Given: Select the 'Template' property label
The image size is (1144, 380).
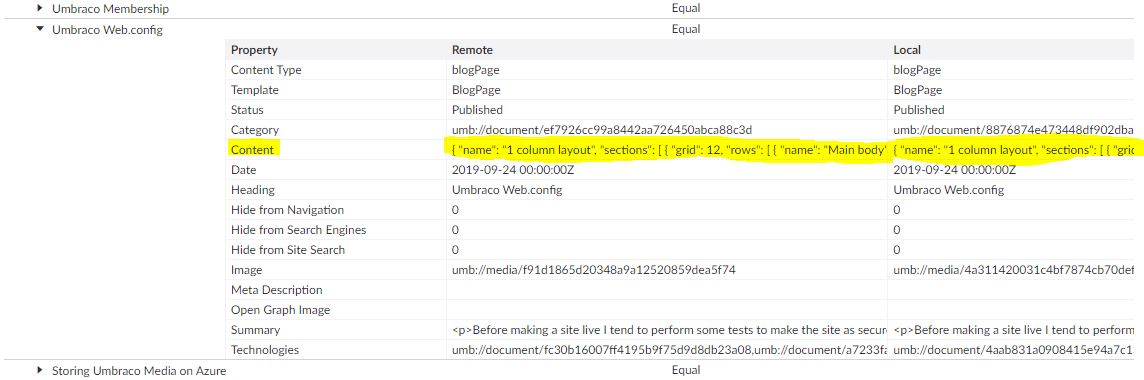Looking at the screenshot, I should [255, 90].
